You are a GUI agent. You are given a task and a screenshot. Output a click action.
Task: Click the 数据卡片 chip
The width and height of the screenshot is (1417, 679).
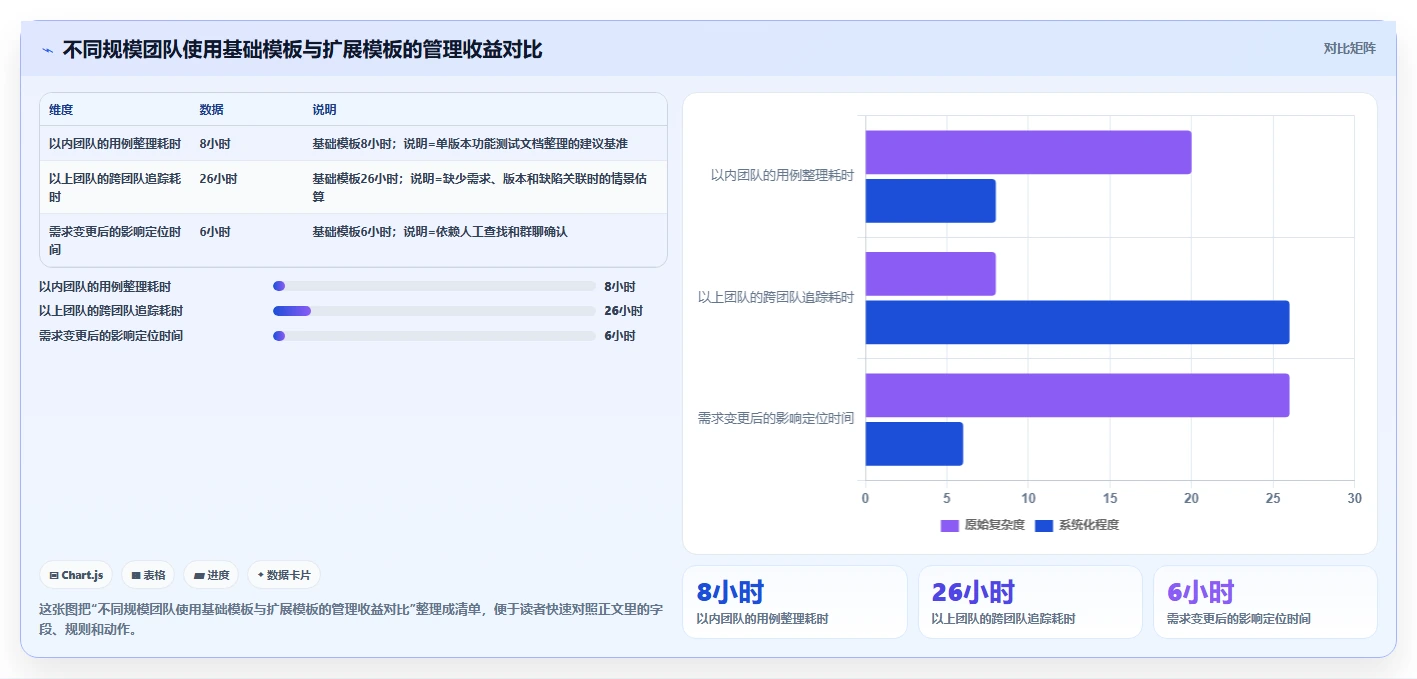[x=284, y=575]
